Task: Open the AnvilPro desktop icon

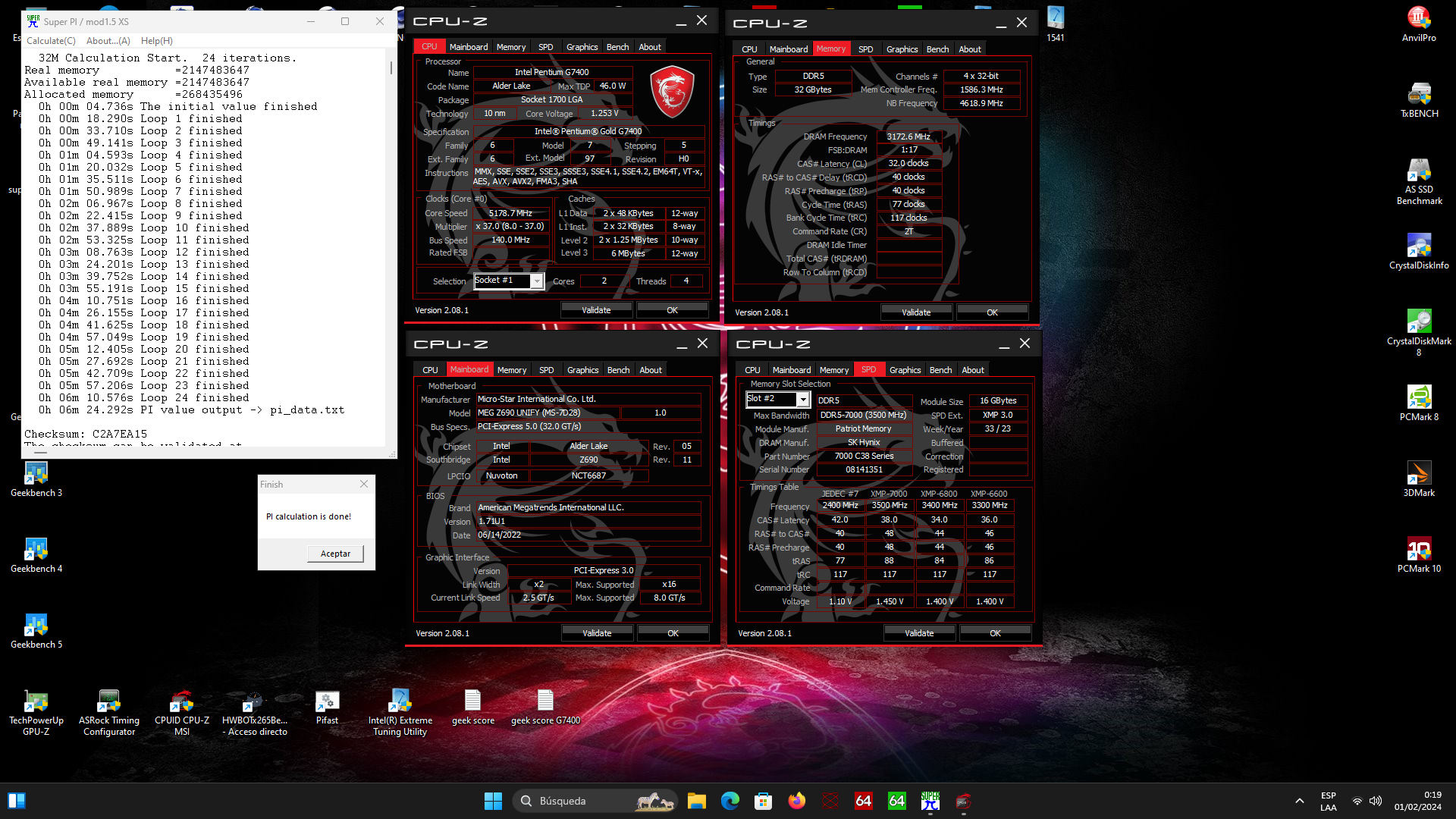Action: coord(1418,24)
